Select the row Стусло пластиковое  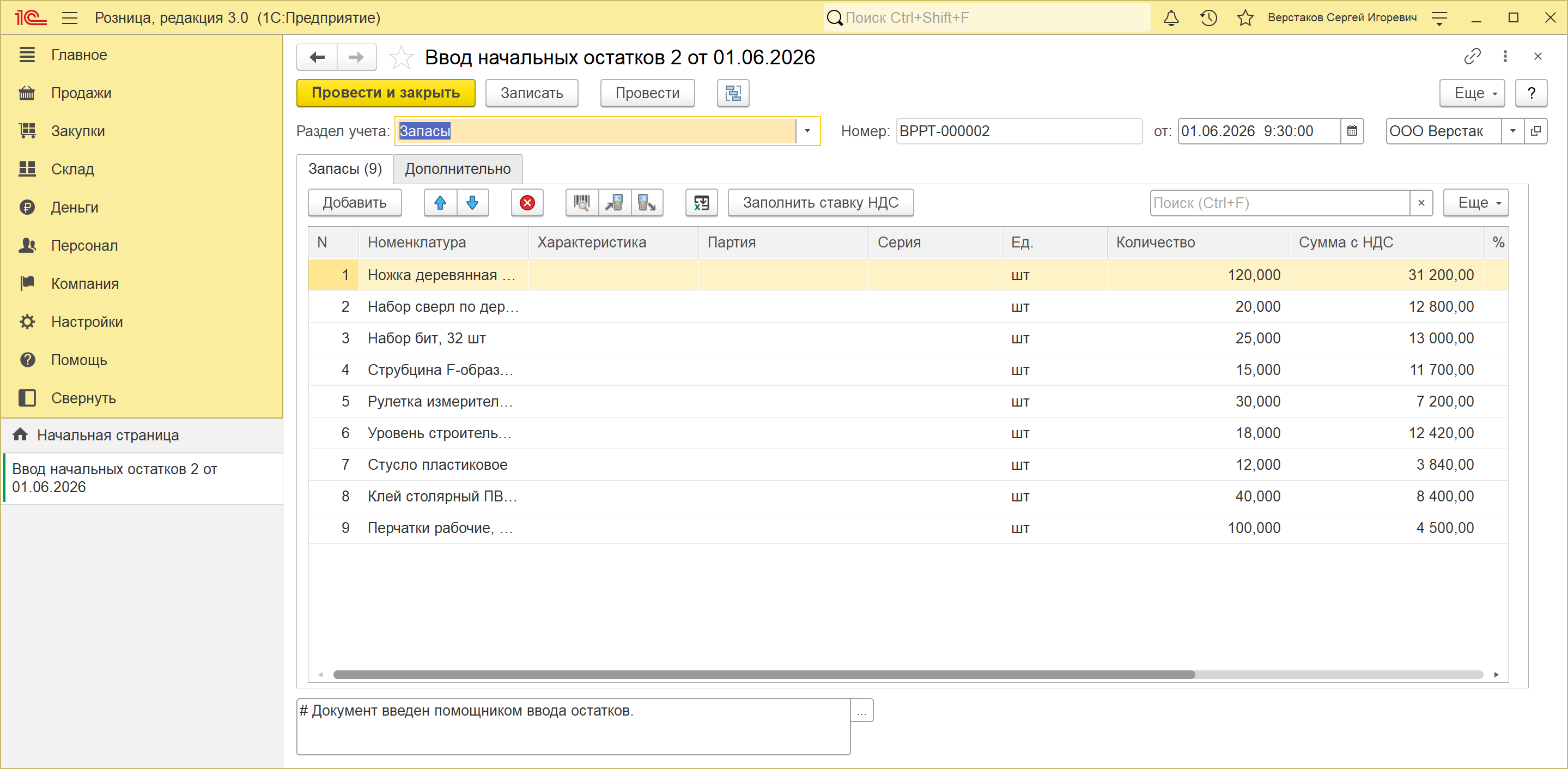click(908, 464)
